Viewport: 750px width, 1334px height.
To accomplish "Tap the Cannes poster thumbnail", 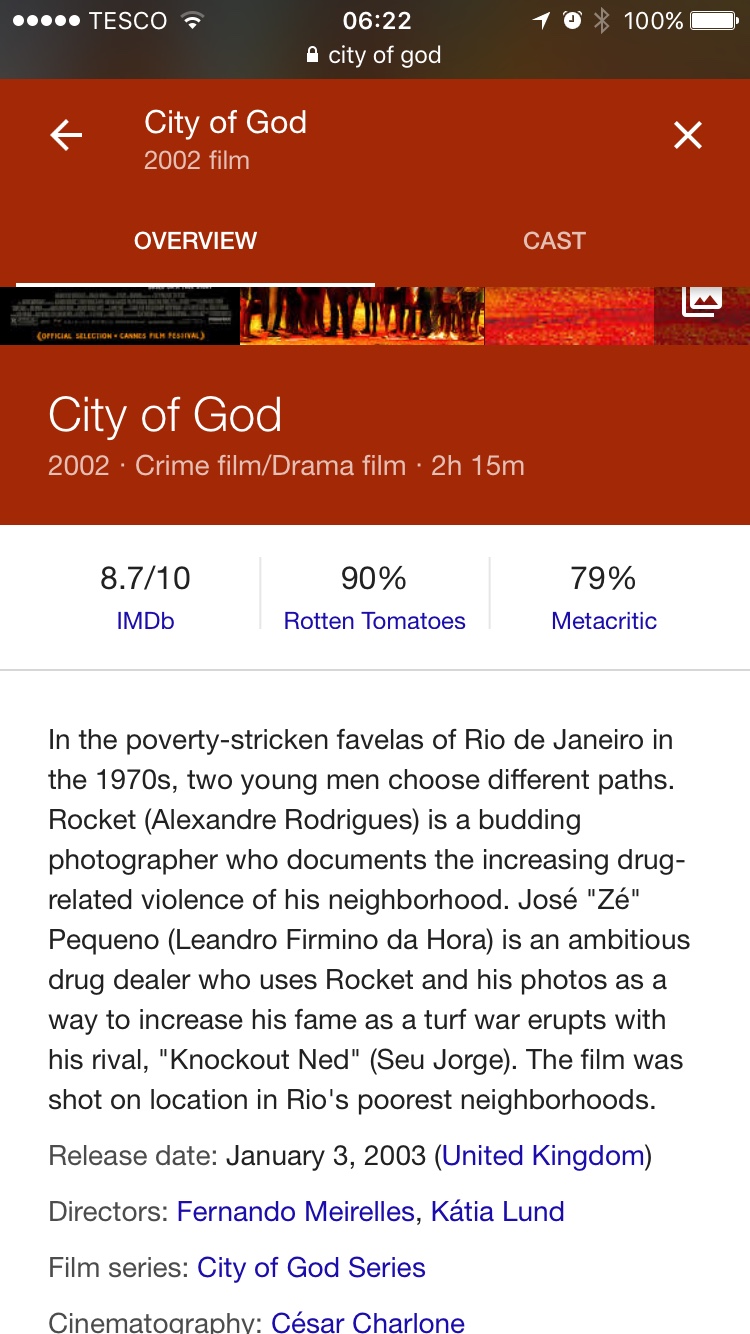I will click(x=120, y=316).
